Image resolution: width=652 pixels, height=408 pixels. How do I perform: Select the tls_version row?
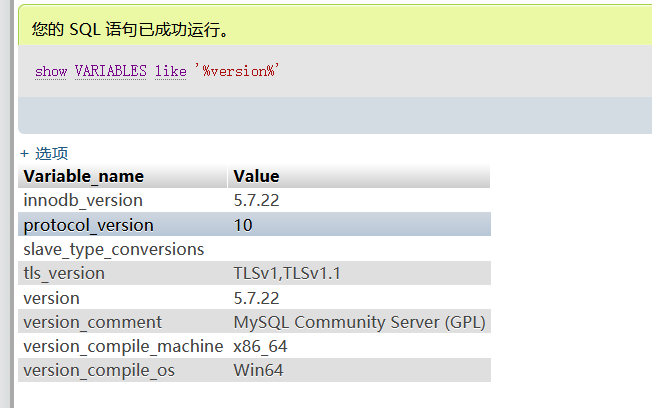click(x=254, y=273)
